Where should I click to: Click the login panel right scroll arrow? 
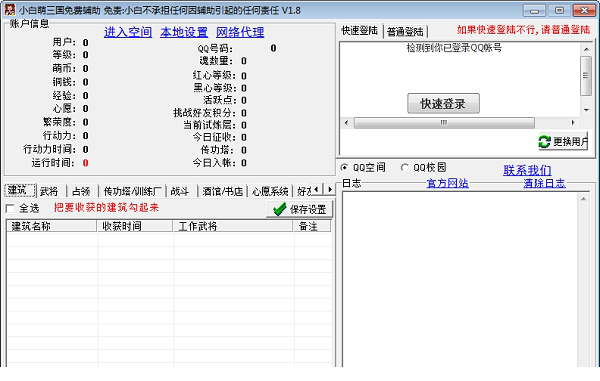pos(573,123)
